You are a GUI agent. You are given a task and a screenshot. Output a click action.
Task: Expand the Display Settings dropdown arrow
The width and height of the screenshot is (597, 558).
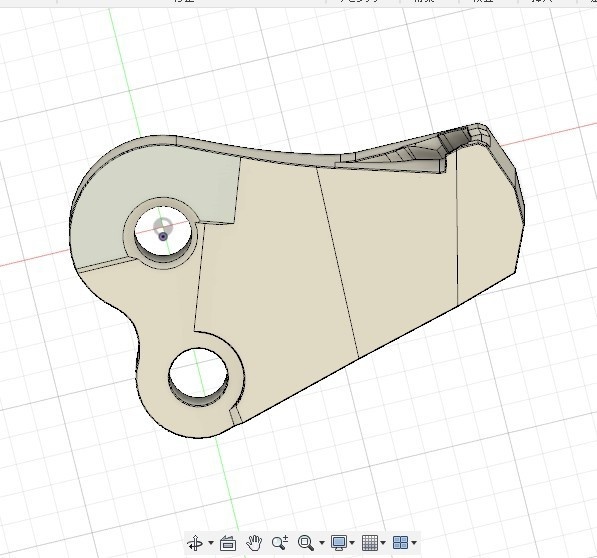tap(352, 543)
